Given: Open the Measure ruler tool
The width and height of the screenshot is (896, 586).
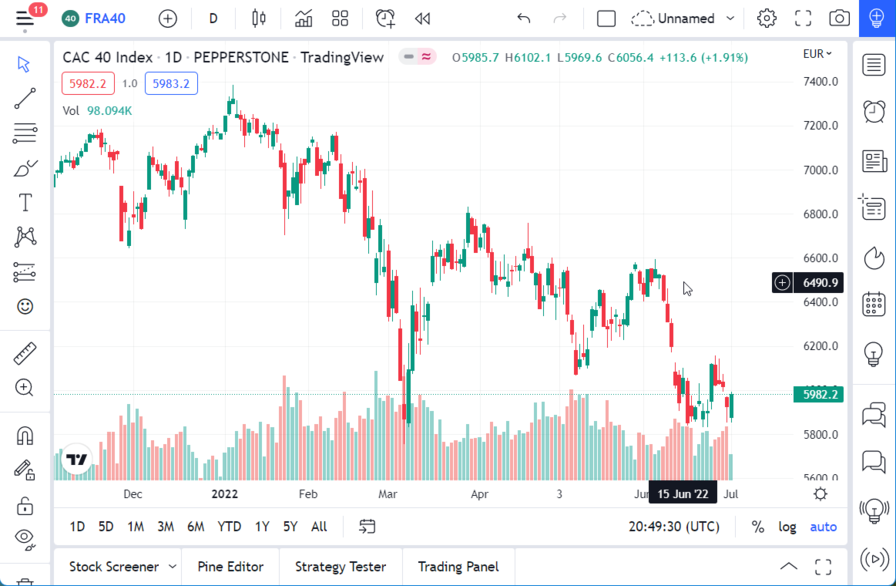Looking at the screenshot, I should tap(23, 353).
